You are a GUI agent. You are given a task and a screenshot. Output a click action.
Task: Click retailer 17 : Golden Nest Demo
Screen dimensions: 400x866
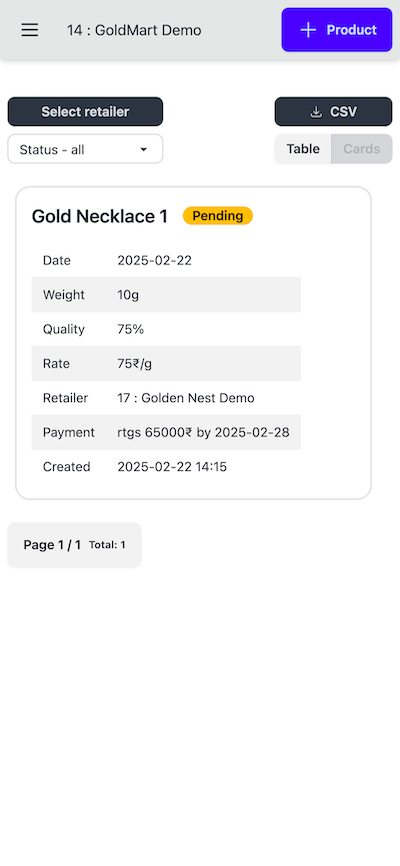(x=186, y=398)
